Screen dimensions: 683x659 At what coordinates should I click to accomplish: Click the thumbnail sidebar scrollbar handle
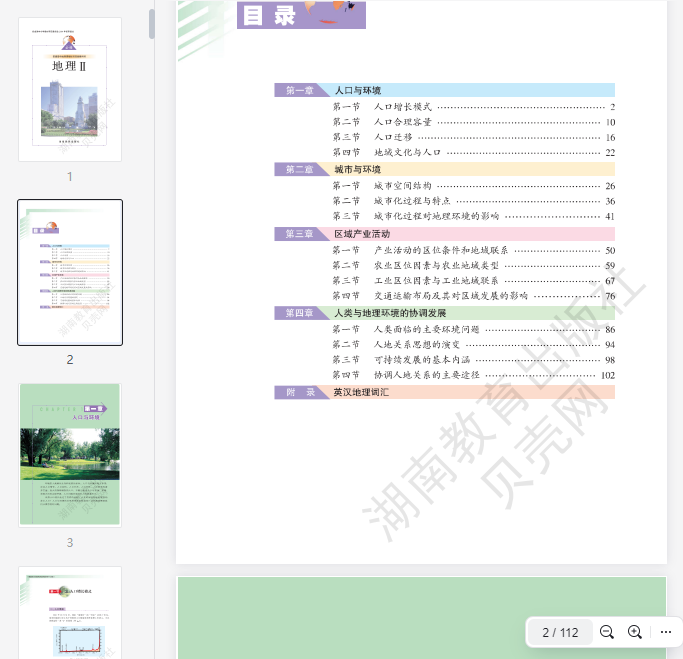coord(152,24)
